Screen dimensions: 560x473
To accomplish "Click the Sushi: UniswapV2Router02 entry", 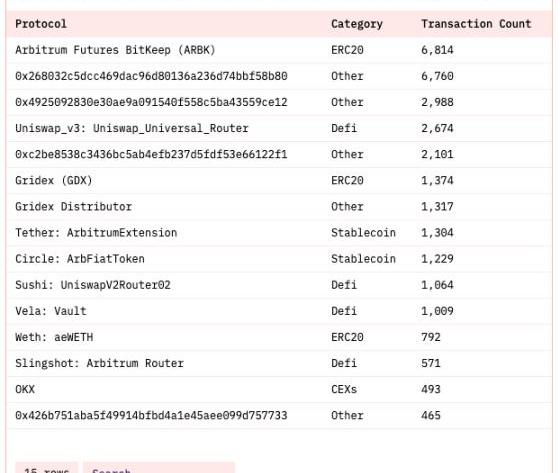I will click(x=92, y=285).
